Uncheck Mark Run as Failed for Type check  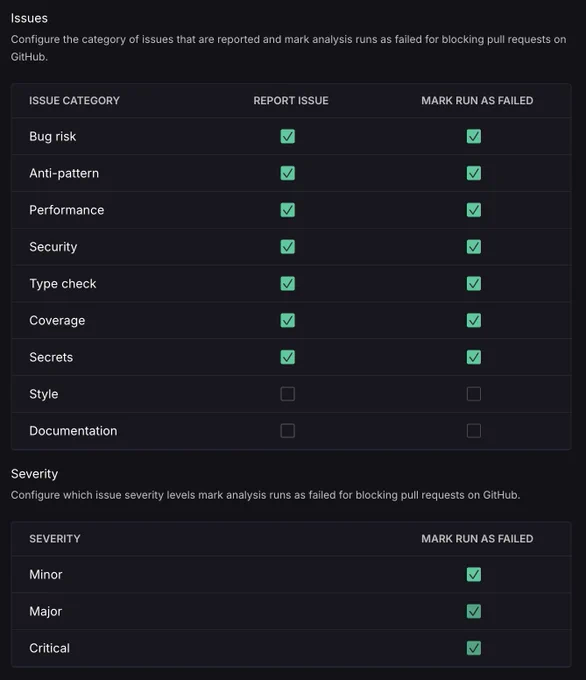pyautogui.click(x=474, y=284)
